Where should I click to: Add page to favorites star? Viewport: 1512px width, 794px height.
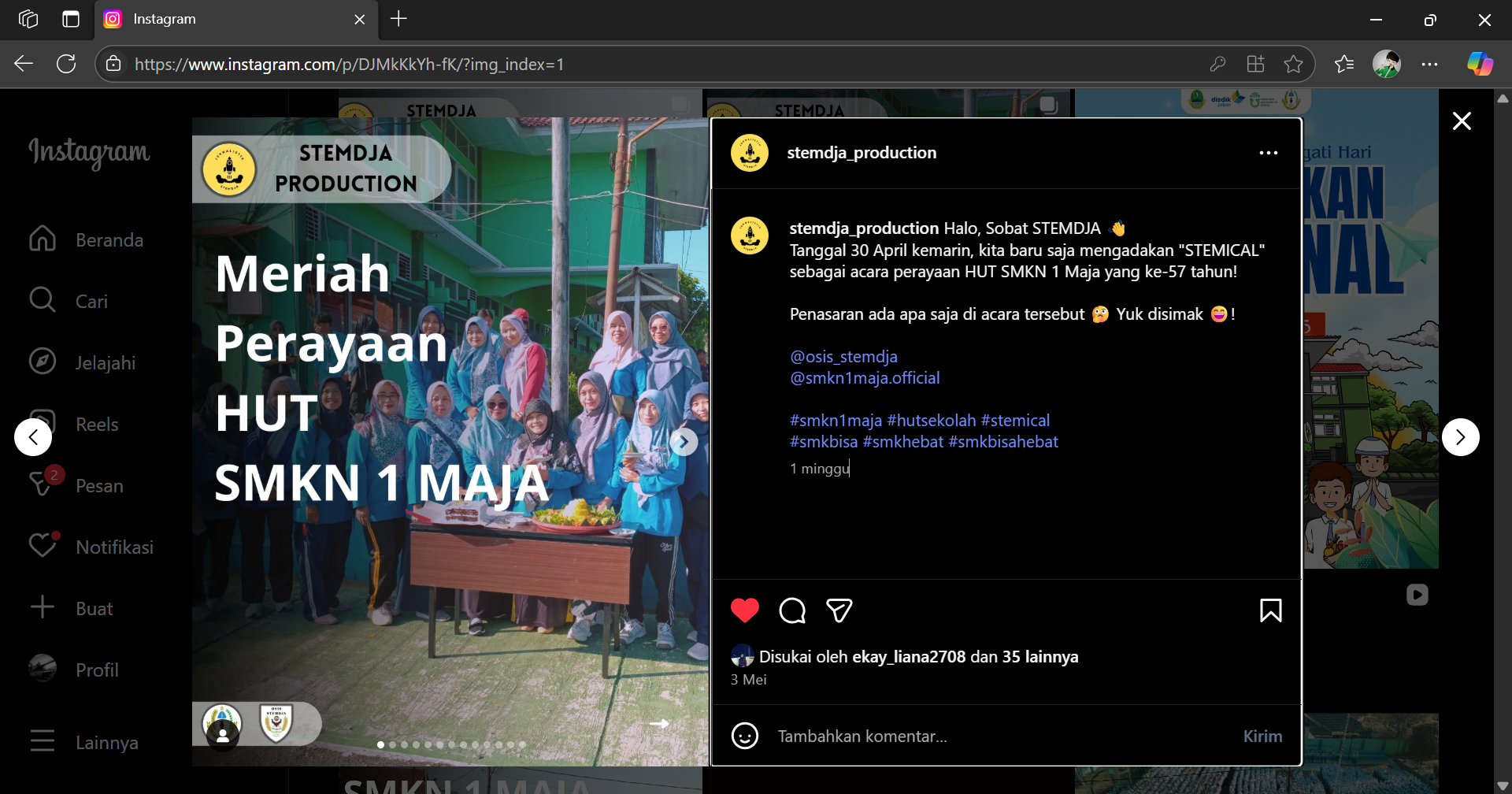[1293, 64]
